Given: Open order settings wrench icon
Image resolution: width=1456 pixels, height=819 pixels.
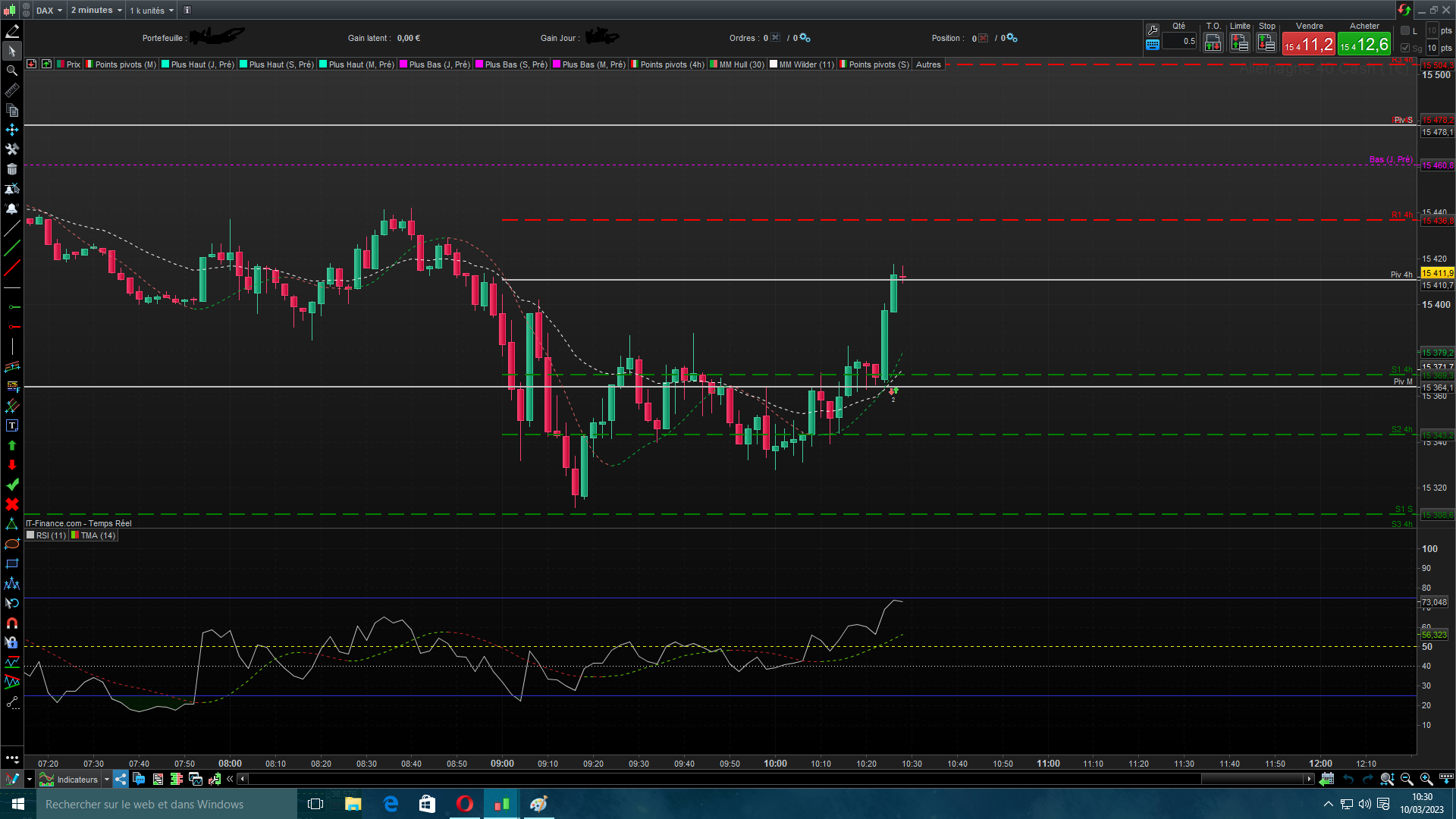Looking at the screenshot, I should point(1152,30).
